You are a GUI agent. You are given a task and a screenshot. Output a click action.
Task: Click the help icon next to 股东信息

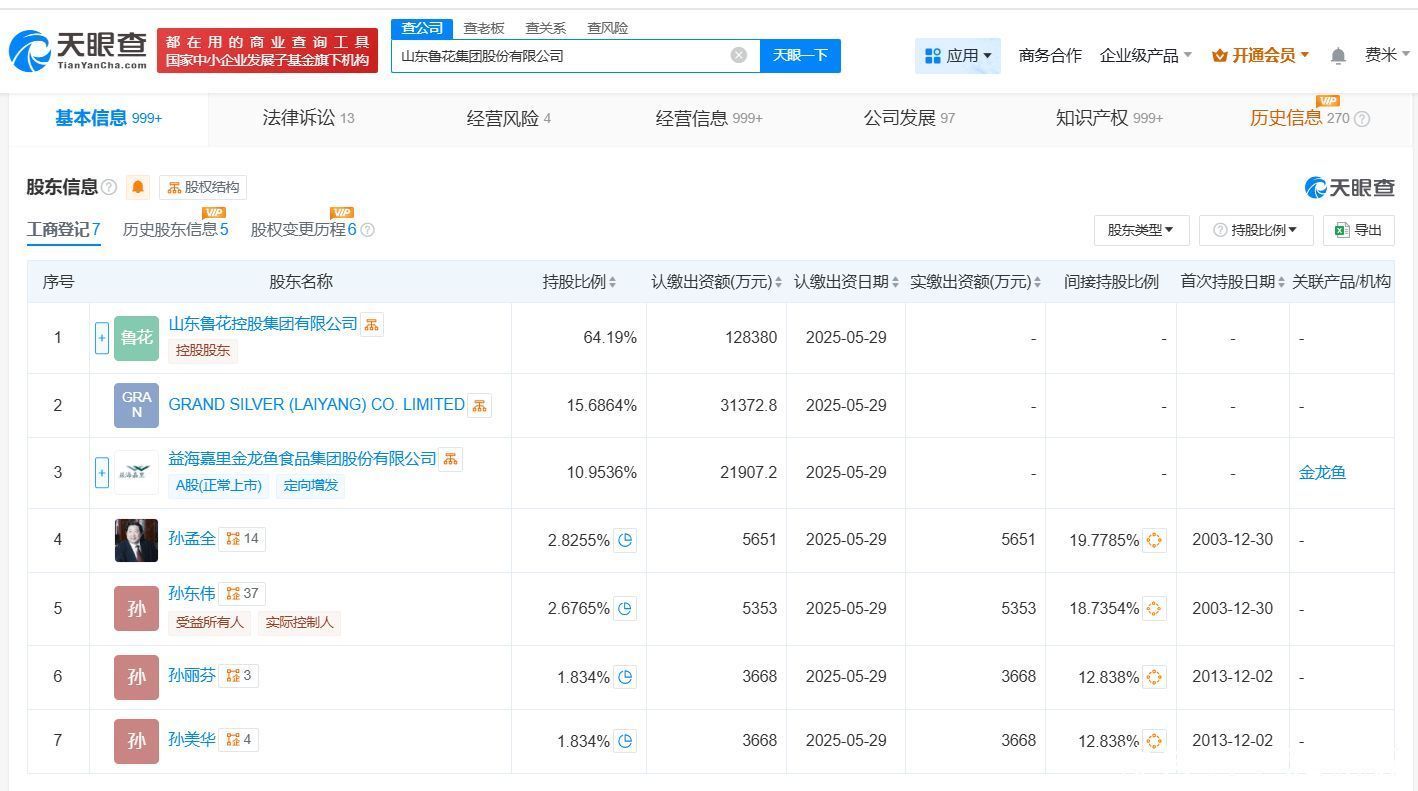click(x=109, y=187)
